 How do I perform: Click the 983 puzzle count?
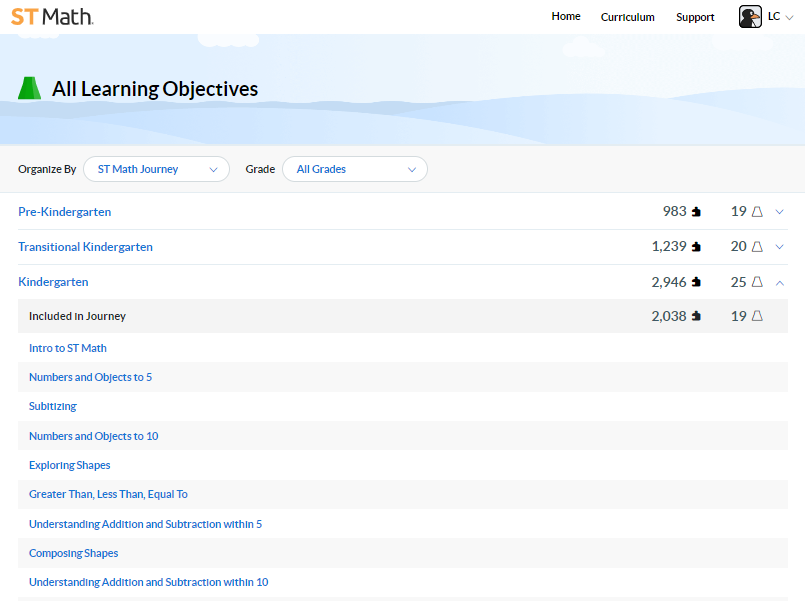coord(675,211)
